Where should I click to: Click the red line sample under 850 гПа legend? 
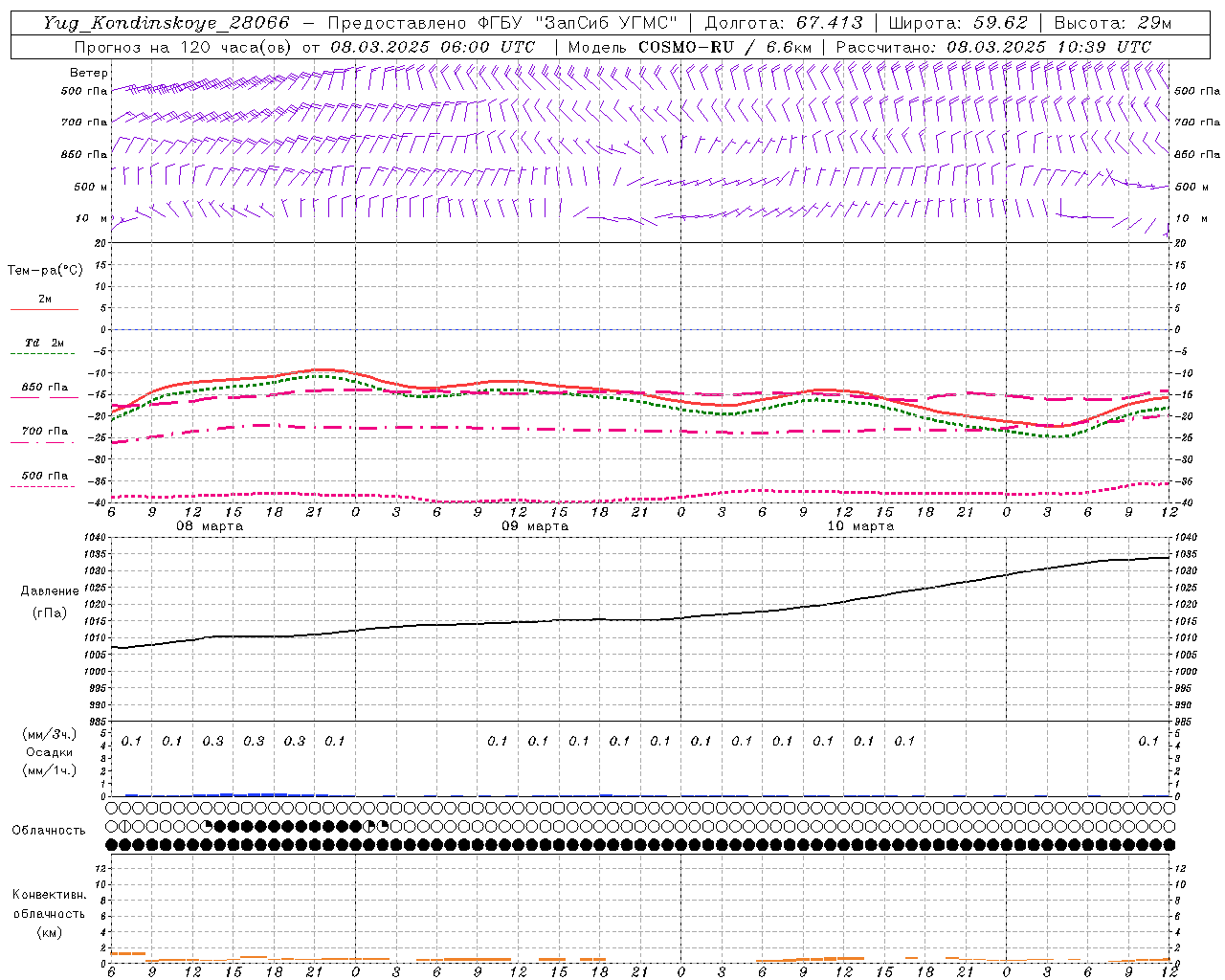click(x=44, y=398)
